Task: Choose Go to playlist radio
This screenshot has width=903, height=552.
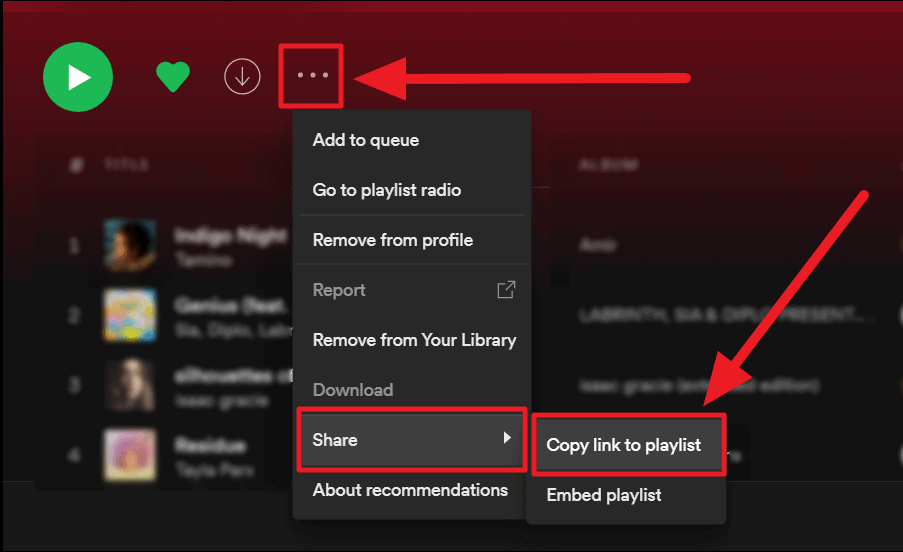Action: [x=387, y=190]
